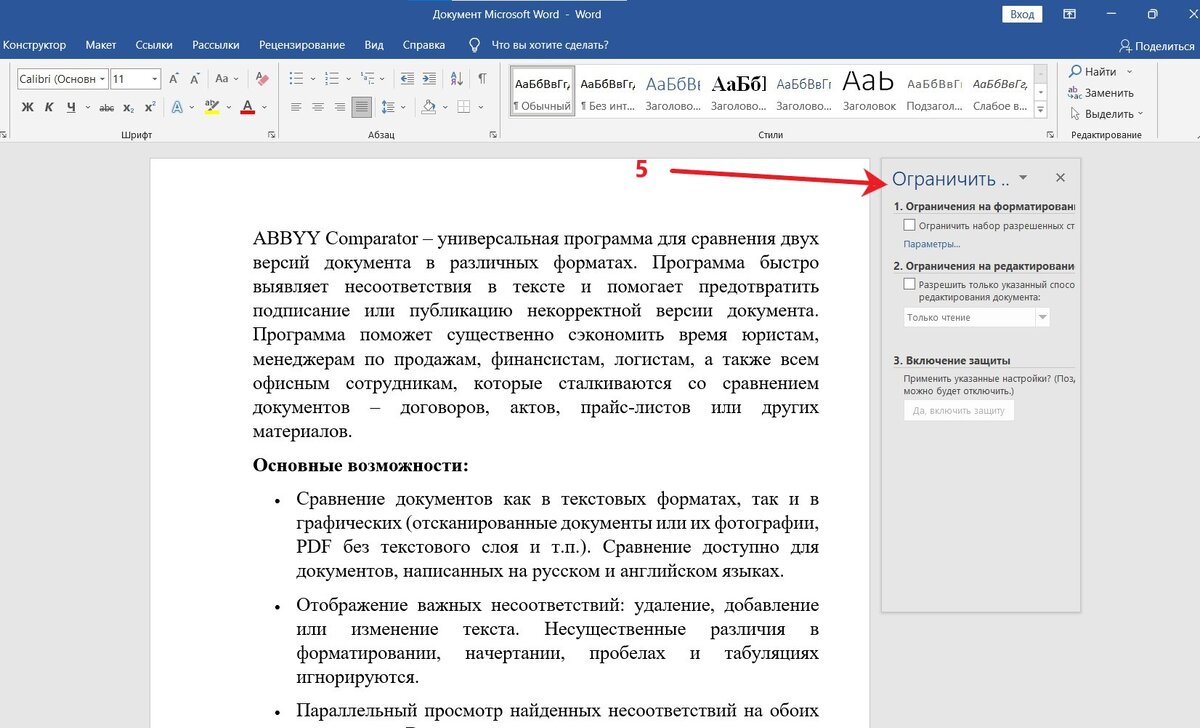Screen dimensions: 1200x728
Task: Click the 'Поделиться' share button
Action: [x=1157, y=46]
